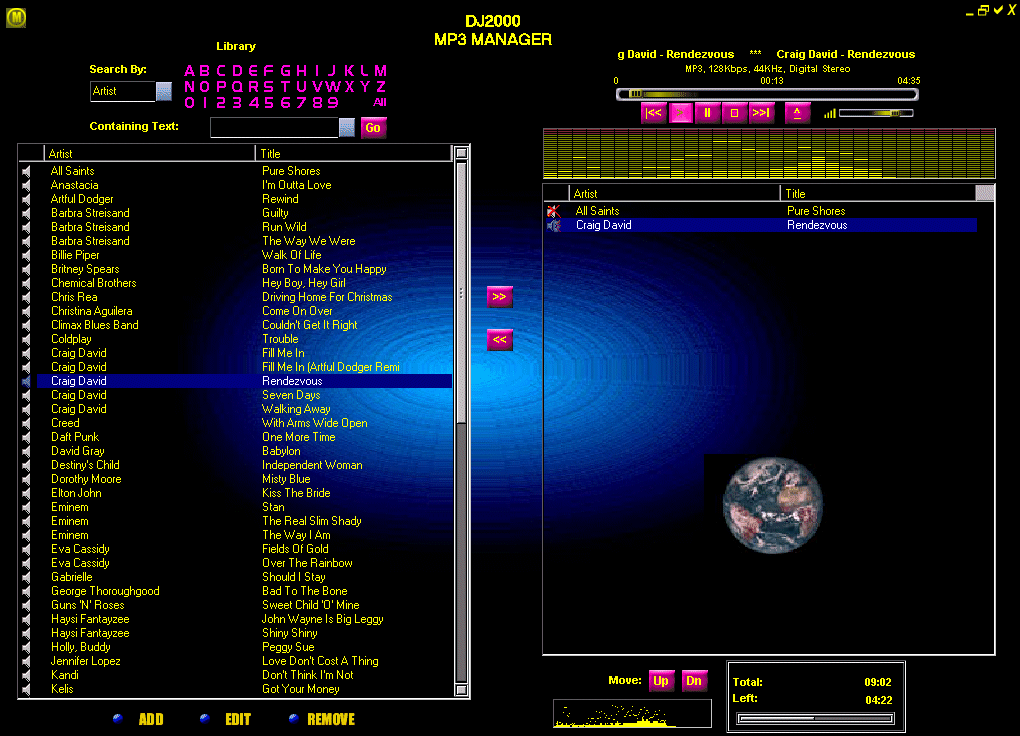Click the Go search button

tap(373, 128)
